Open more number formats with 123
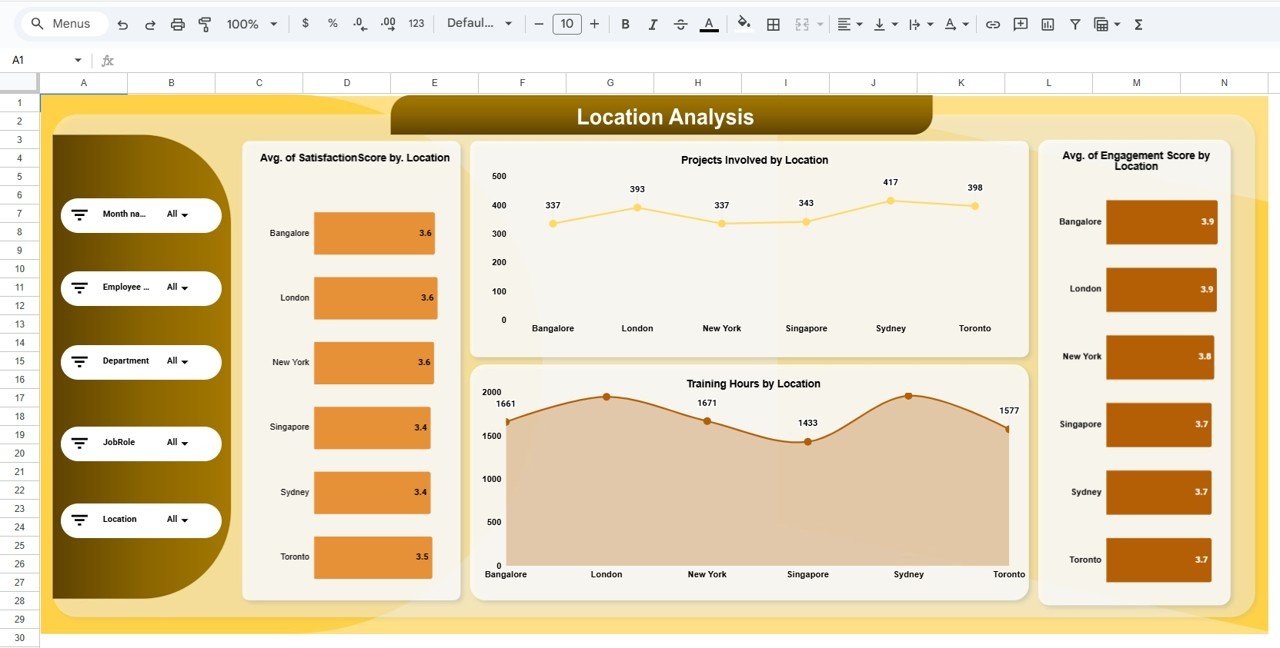1280x648 pixels. tap(416, 23)
